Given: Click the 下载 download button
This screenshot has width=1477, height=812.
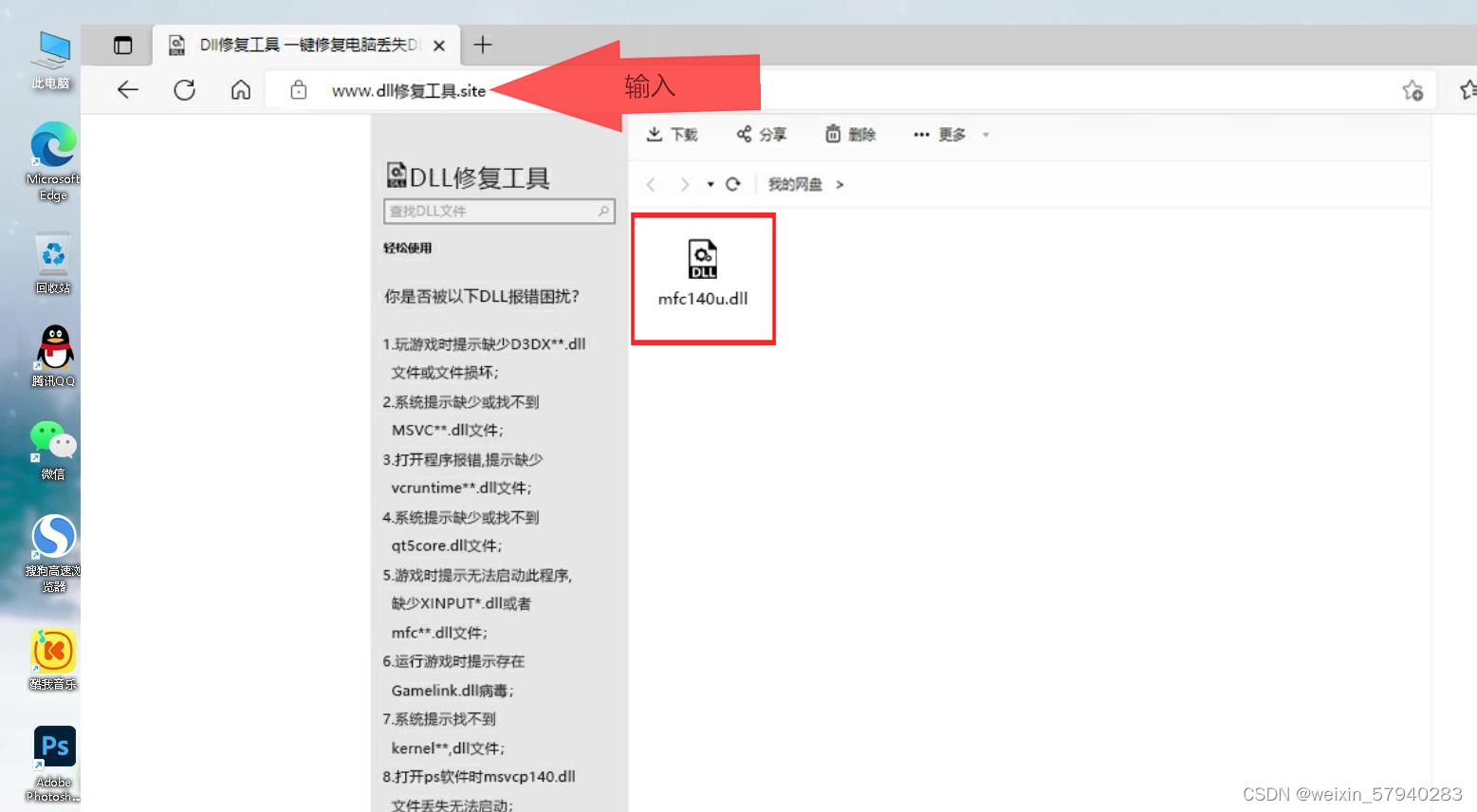Looking at the screenshot, I should [x=672, y=135].
